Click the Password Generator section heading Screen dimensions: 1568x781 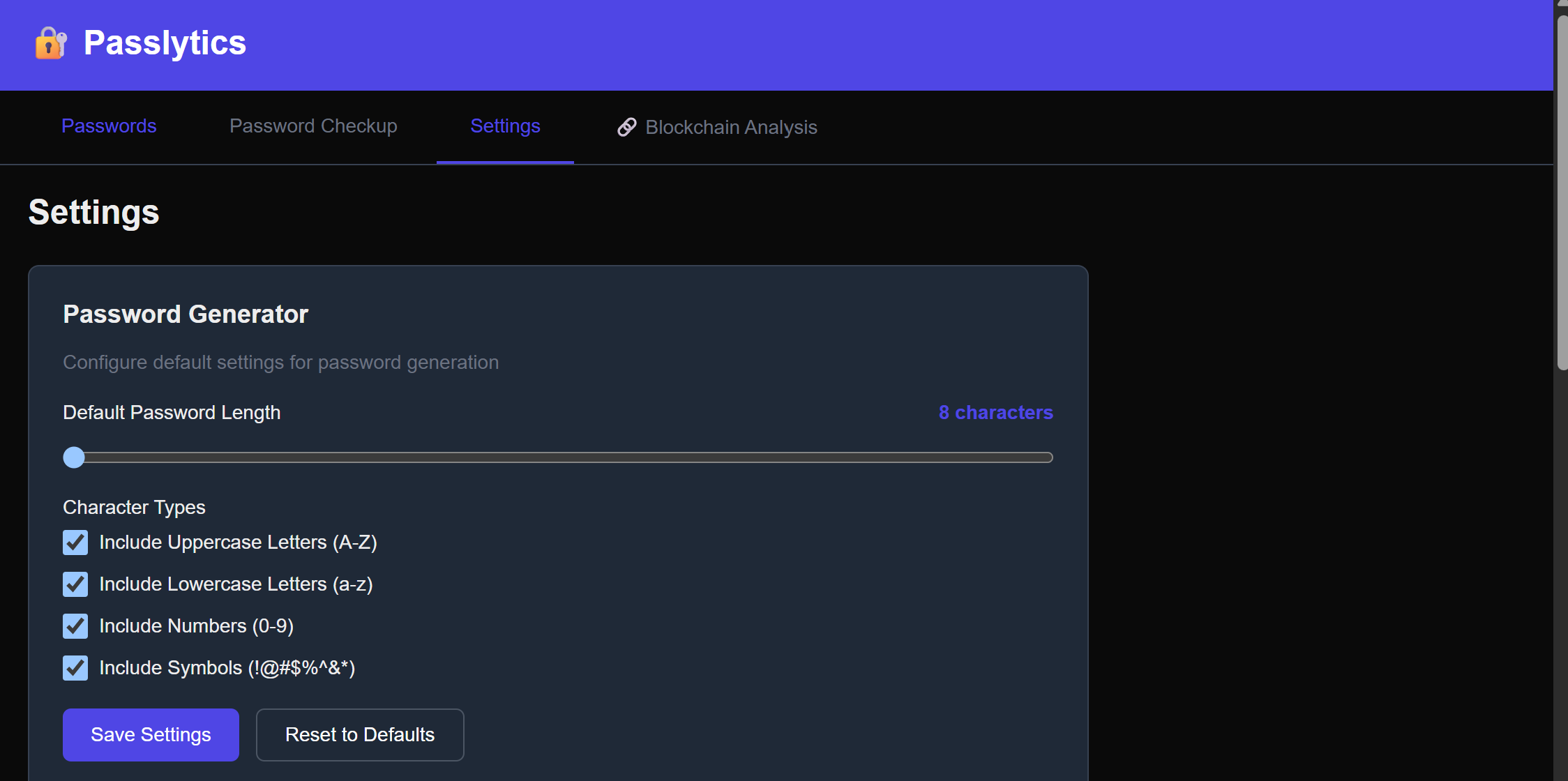186,314
